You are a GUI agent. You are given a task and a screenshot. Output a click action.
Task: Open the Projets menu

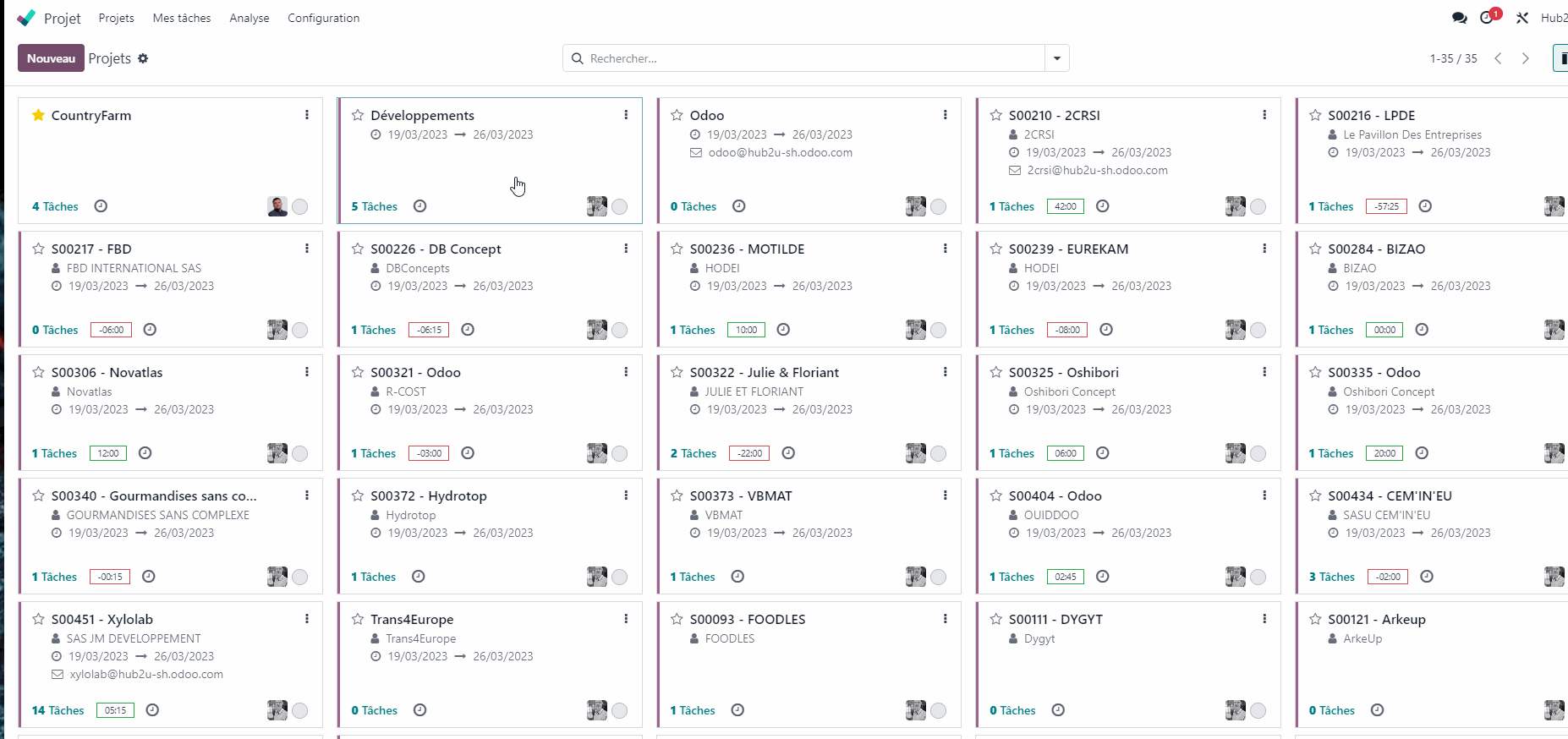(x=116, y=18)
